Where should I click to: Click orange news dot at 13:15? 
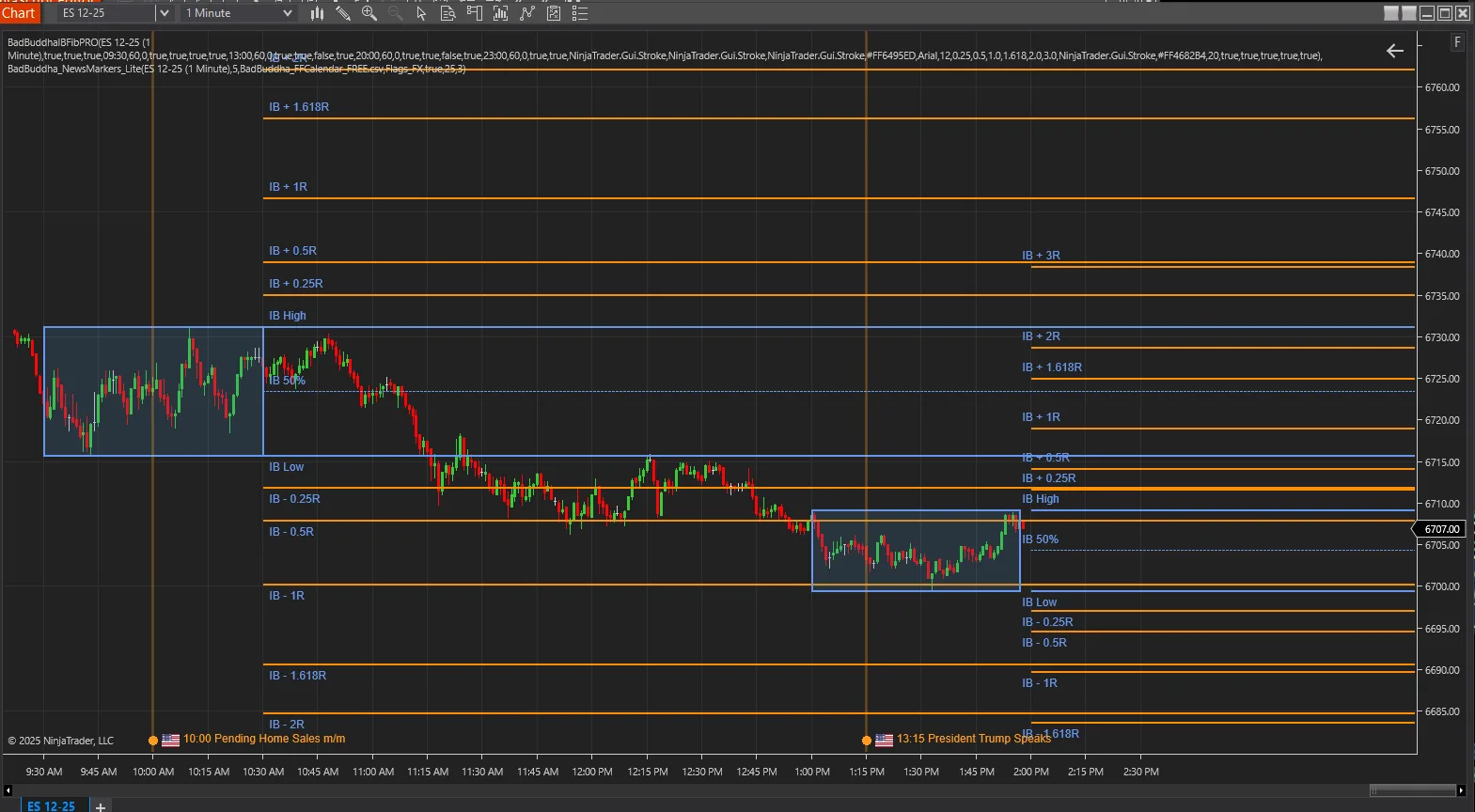click(867, 741)
